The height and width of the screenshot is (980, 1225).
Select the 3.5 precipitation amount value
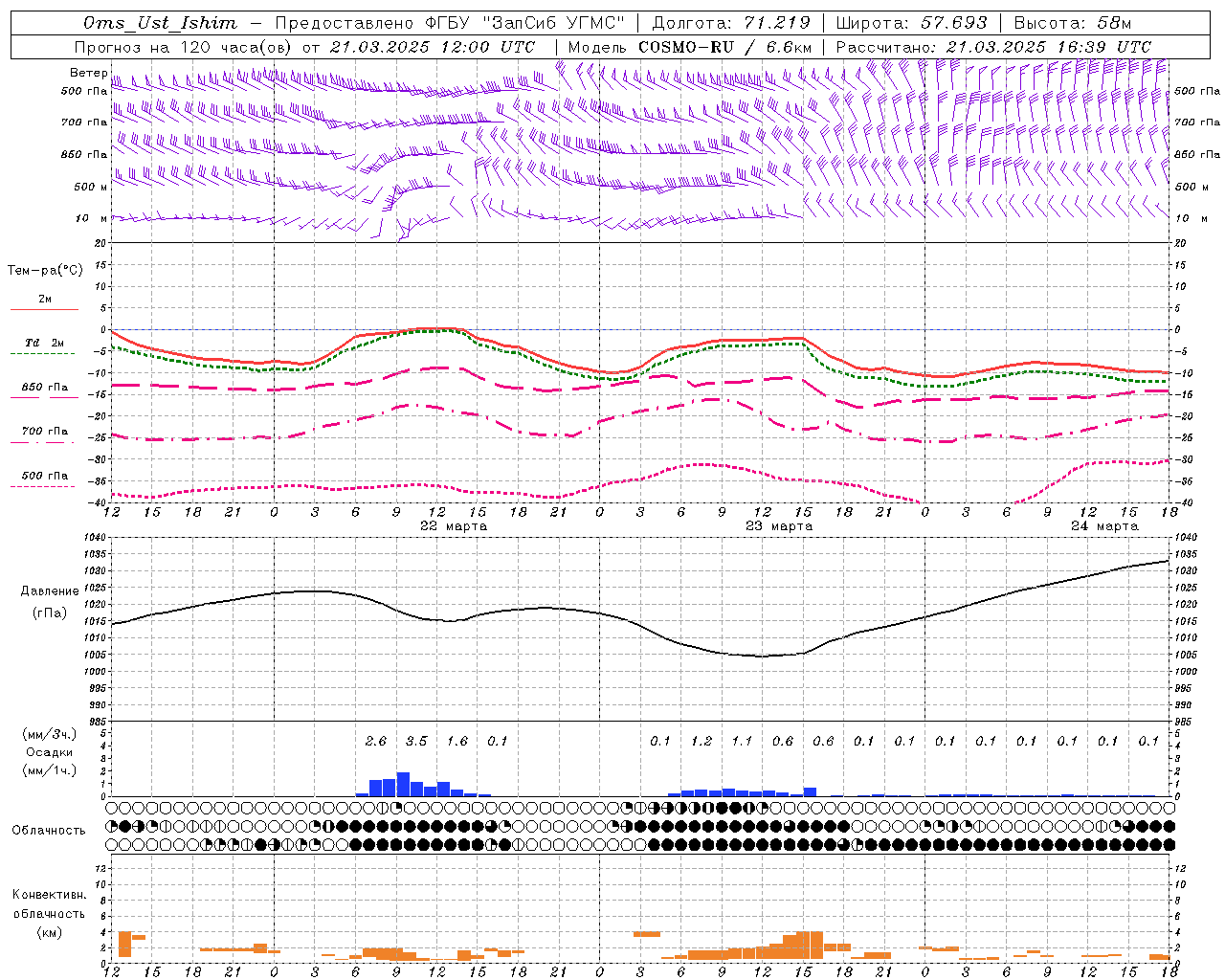click(416, 742)
